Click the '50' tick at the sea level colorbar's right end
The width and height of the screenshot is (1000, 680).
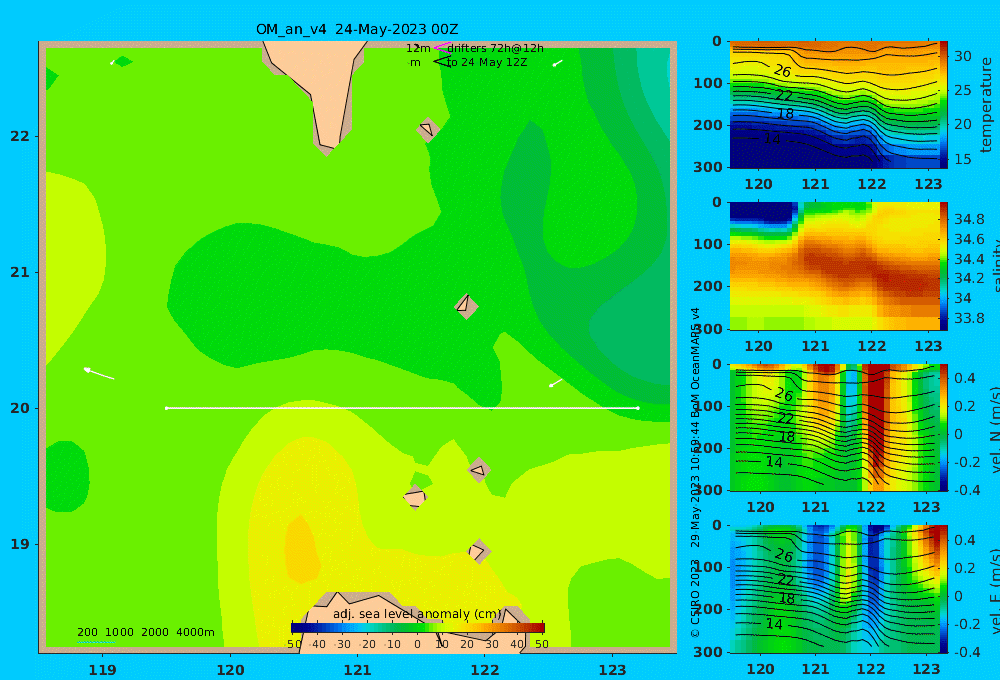[x=541, y=644]
